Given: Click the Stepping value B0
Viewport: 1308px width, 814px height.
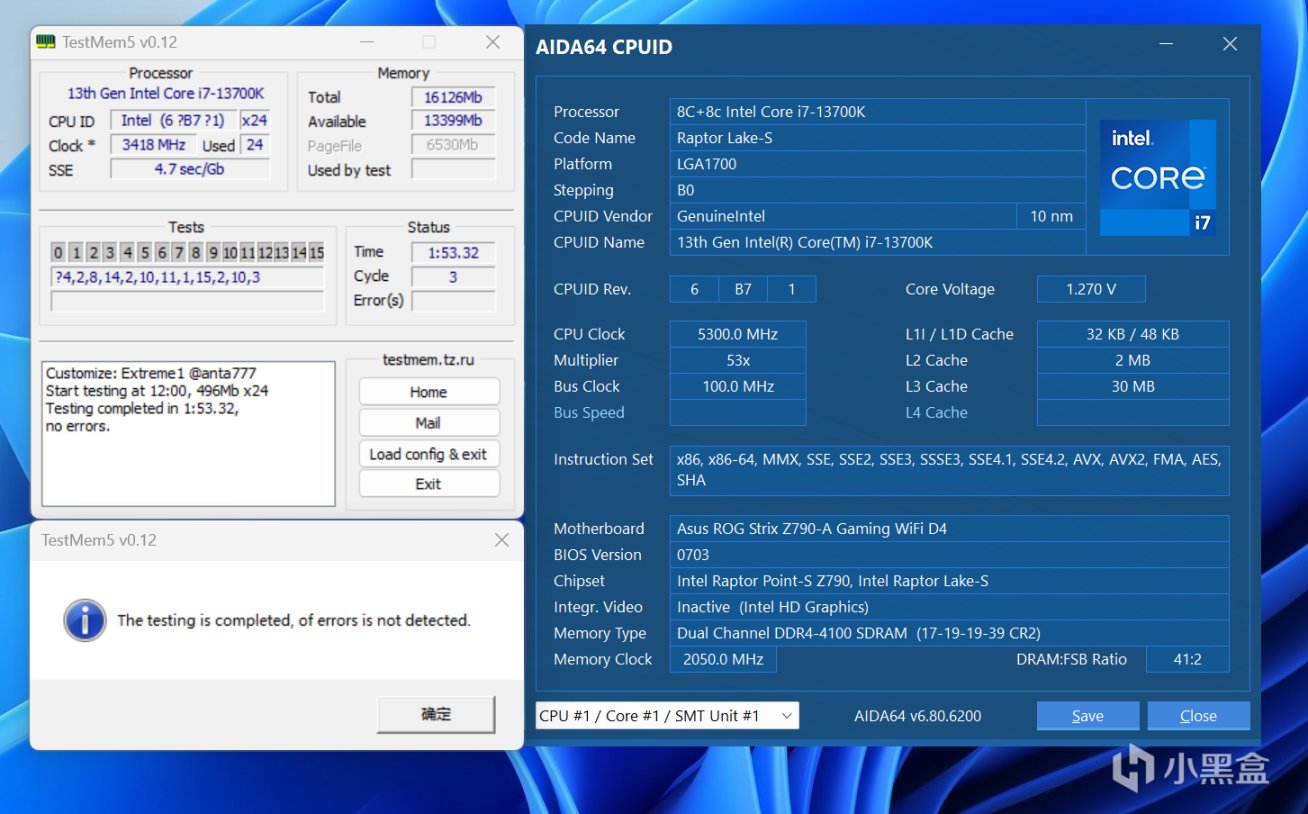Looking at the screenshot, I should [x=878, y=190].
